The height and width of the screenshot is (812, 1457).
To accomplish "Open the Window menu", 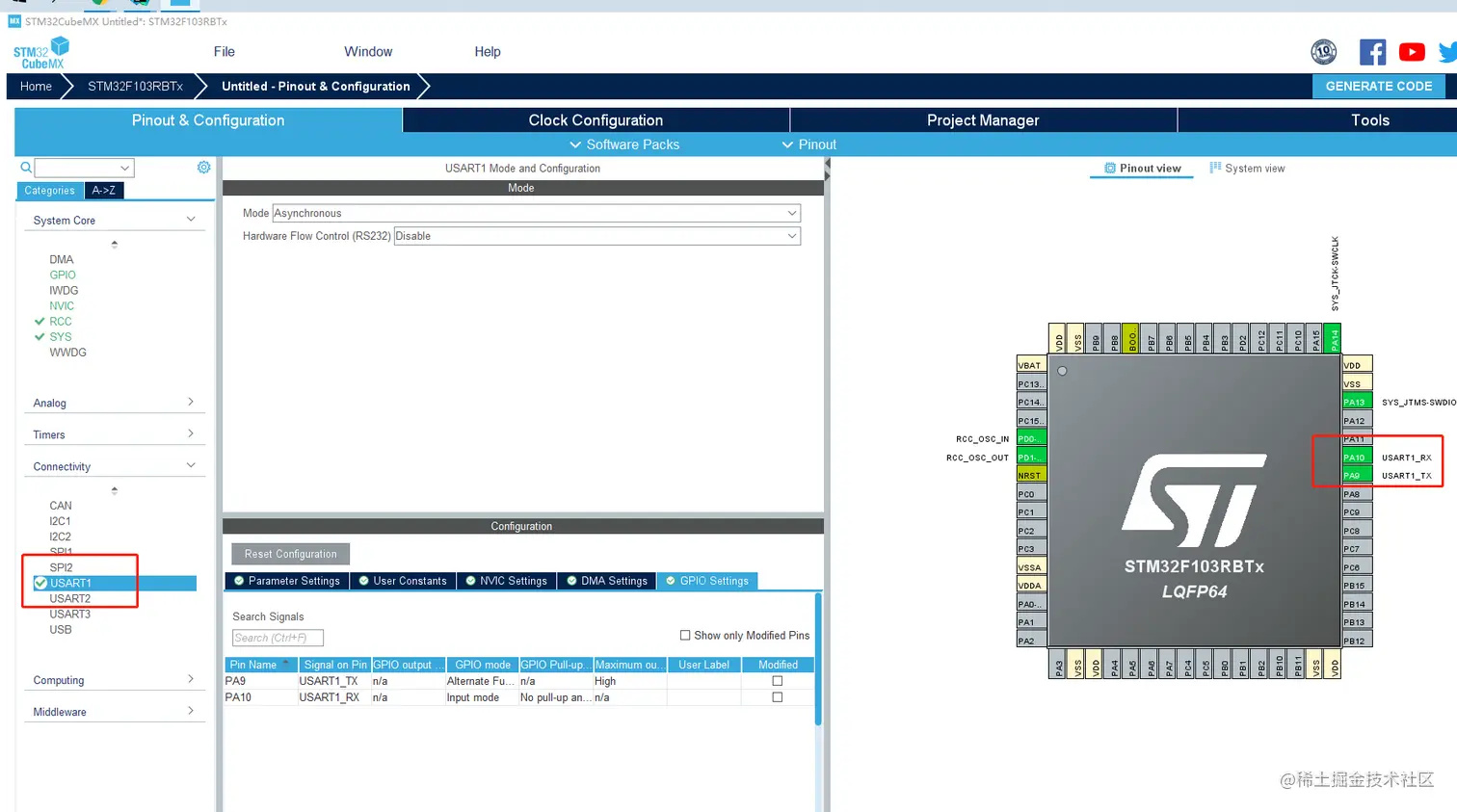I will [x=368, y=52].
